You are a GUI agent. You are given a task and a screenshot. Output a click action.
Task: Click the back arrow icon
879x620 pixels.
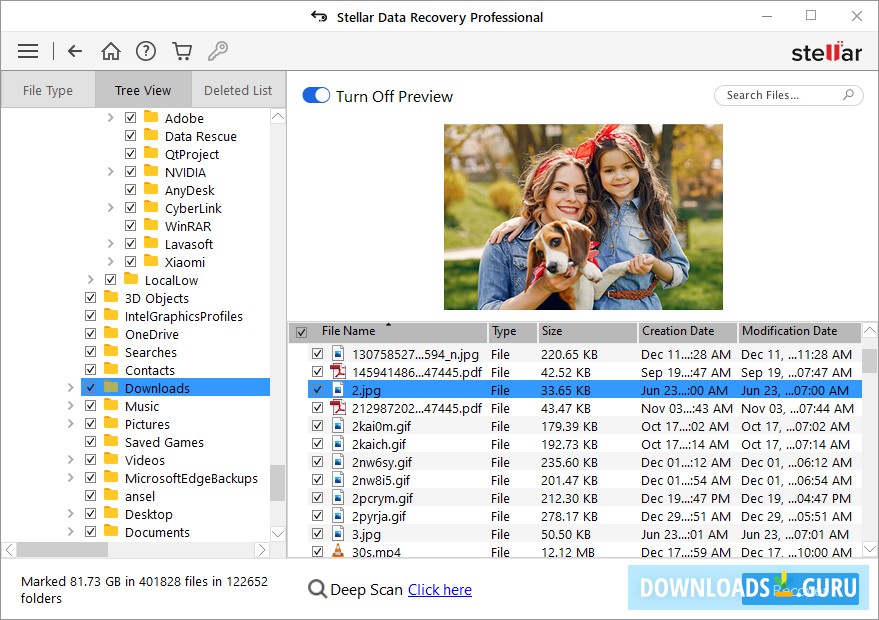click(x=75, y=50)
